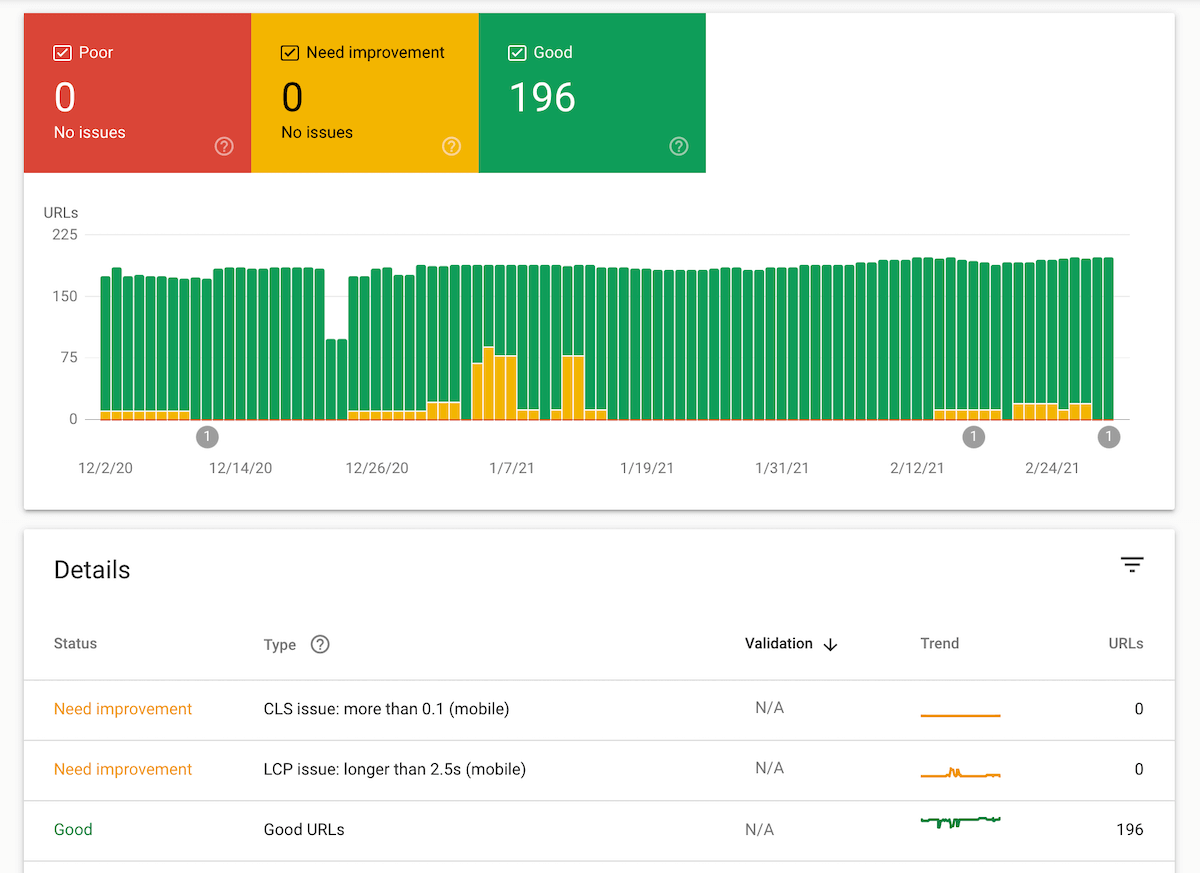Image resolution: width=1200 pixels, height=873 pixels.
Task: Toggle the Need improvement checkbox
Action: click(290, 52)
